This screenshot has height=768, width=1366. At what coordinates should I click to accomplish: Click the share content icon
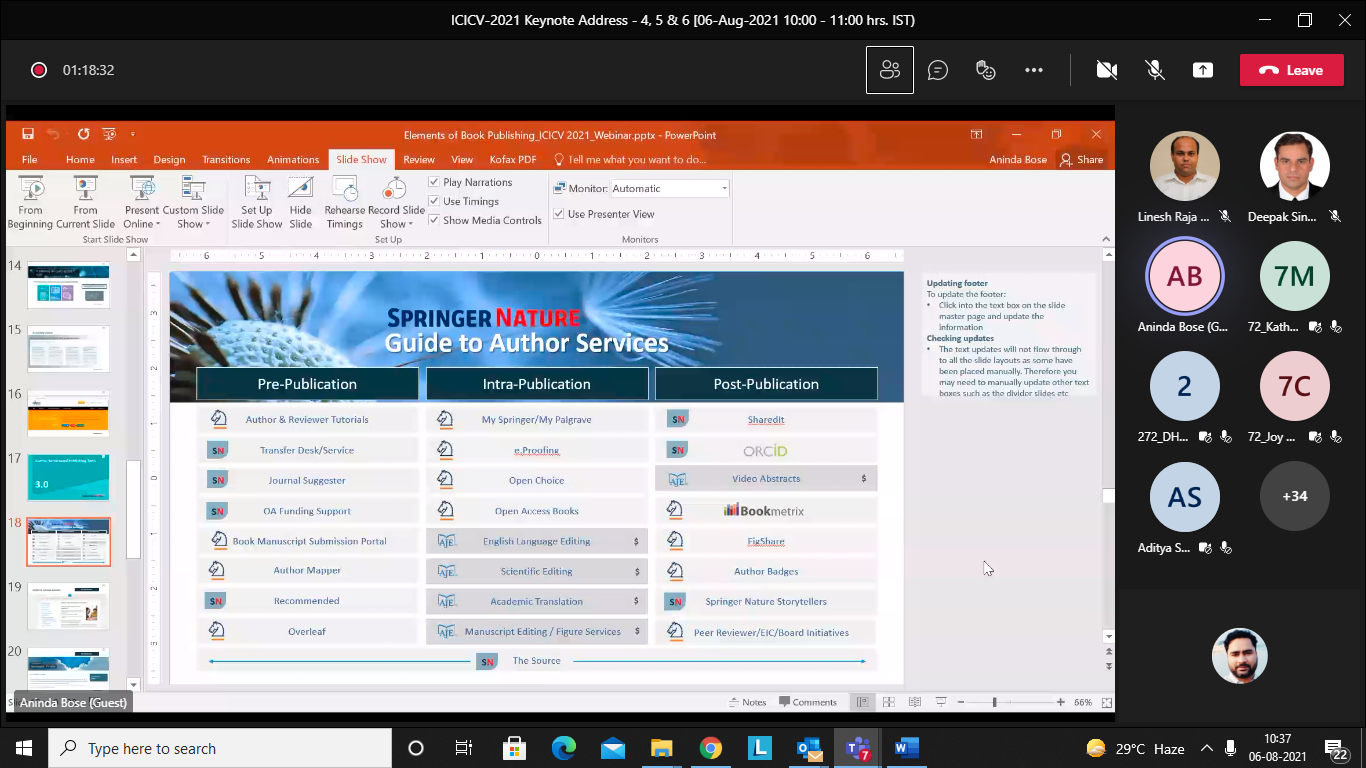(1203, 70)
